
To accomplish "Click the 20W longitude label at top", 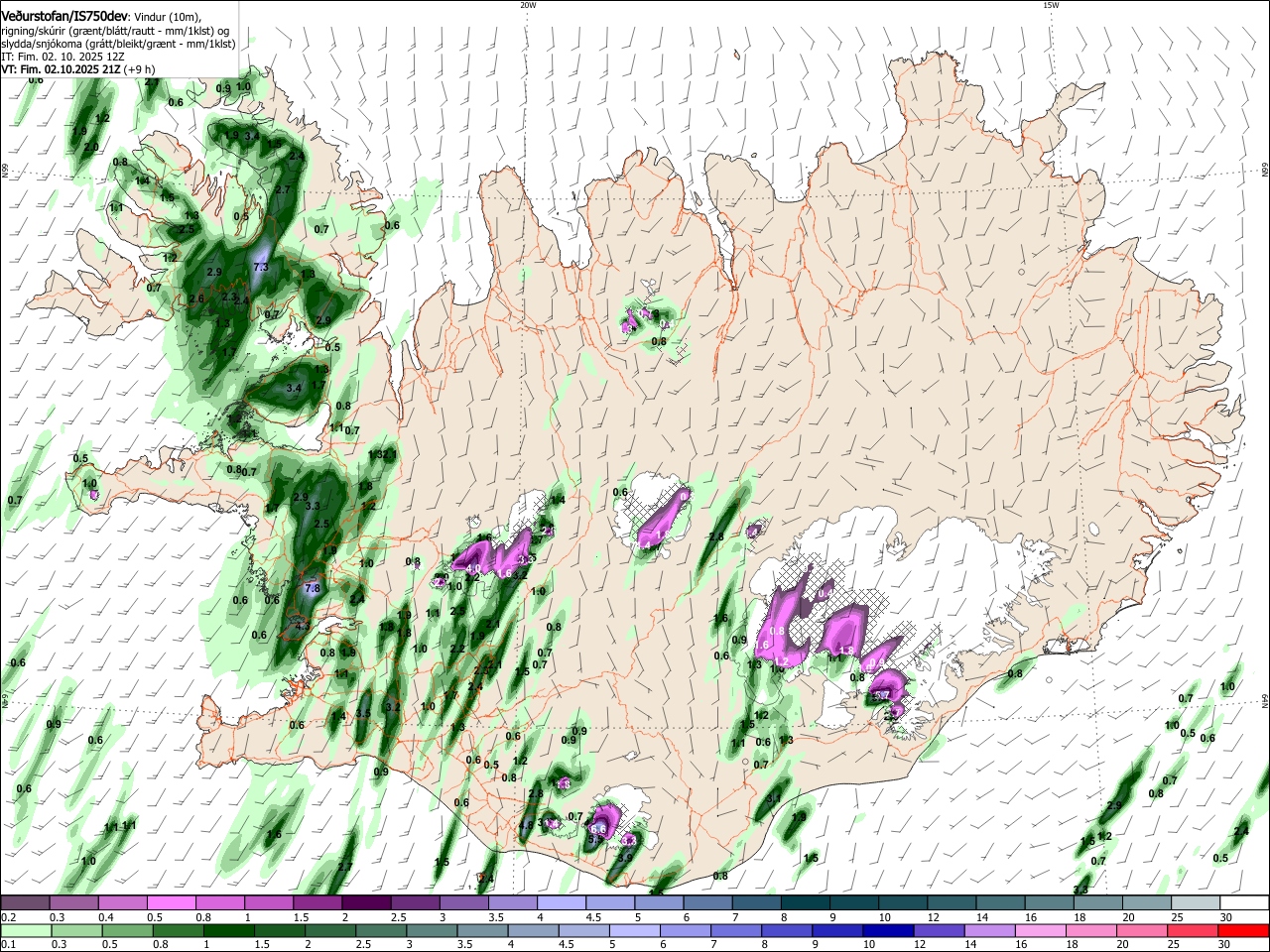I will tap(528, 5).
